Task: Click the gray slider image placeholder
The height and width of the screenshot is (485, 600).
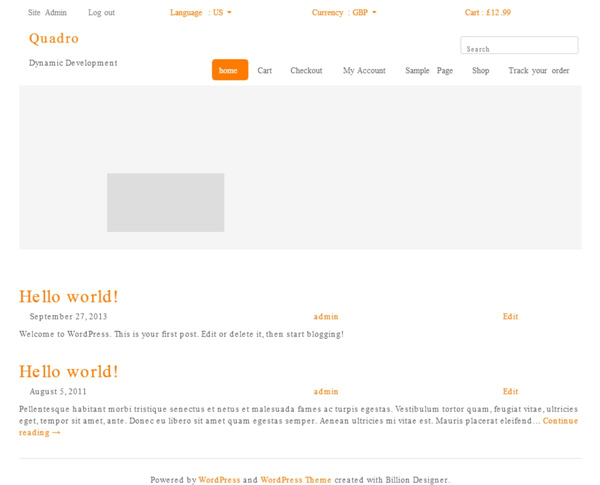Action: pos(165,202)
